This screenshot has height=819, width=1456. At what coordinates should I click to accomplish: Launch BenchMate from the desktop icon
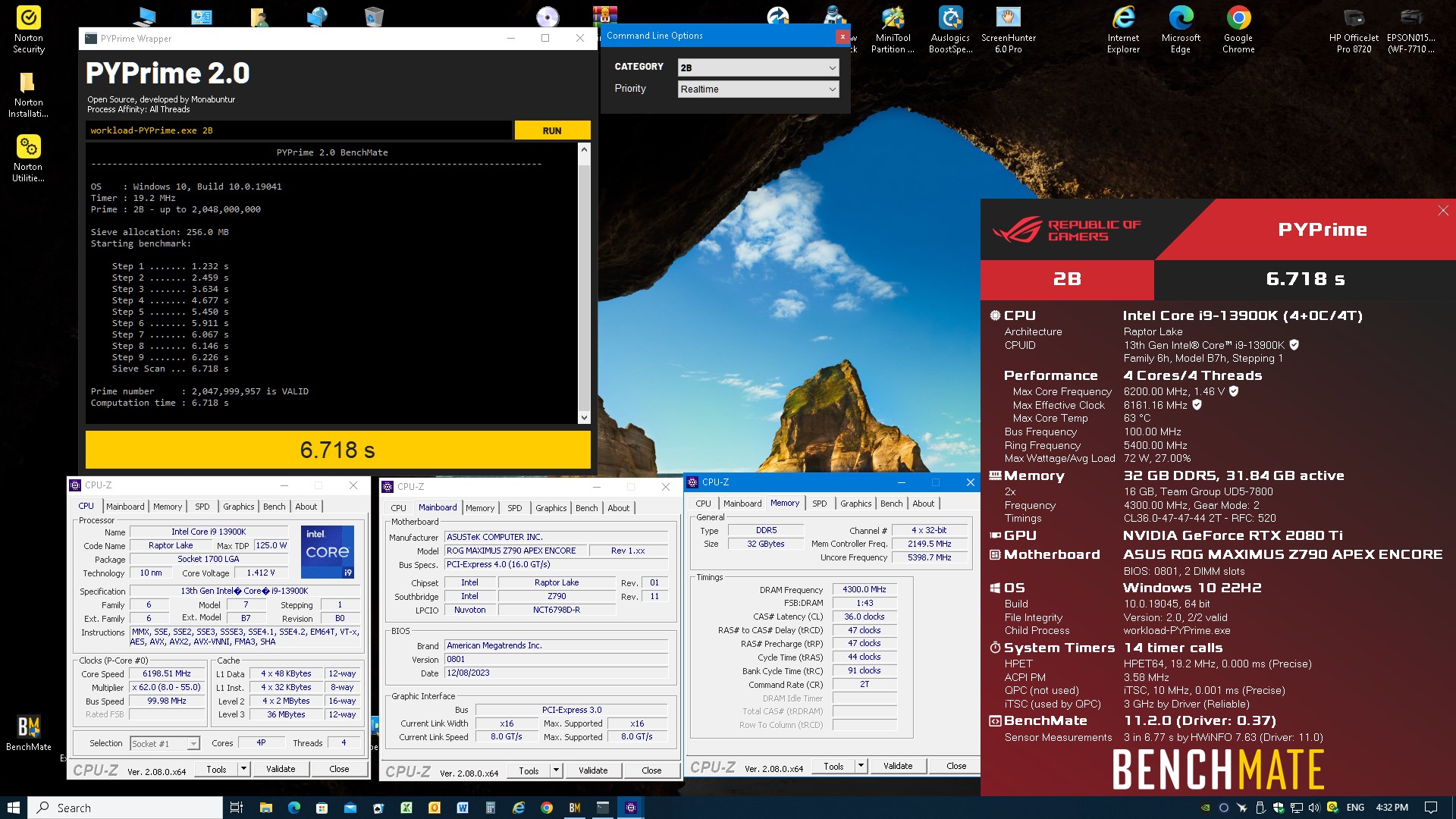(28, 733)
